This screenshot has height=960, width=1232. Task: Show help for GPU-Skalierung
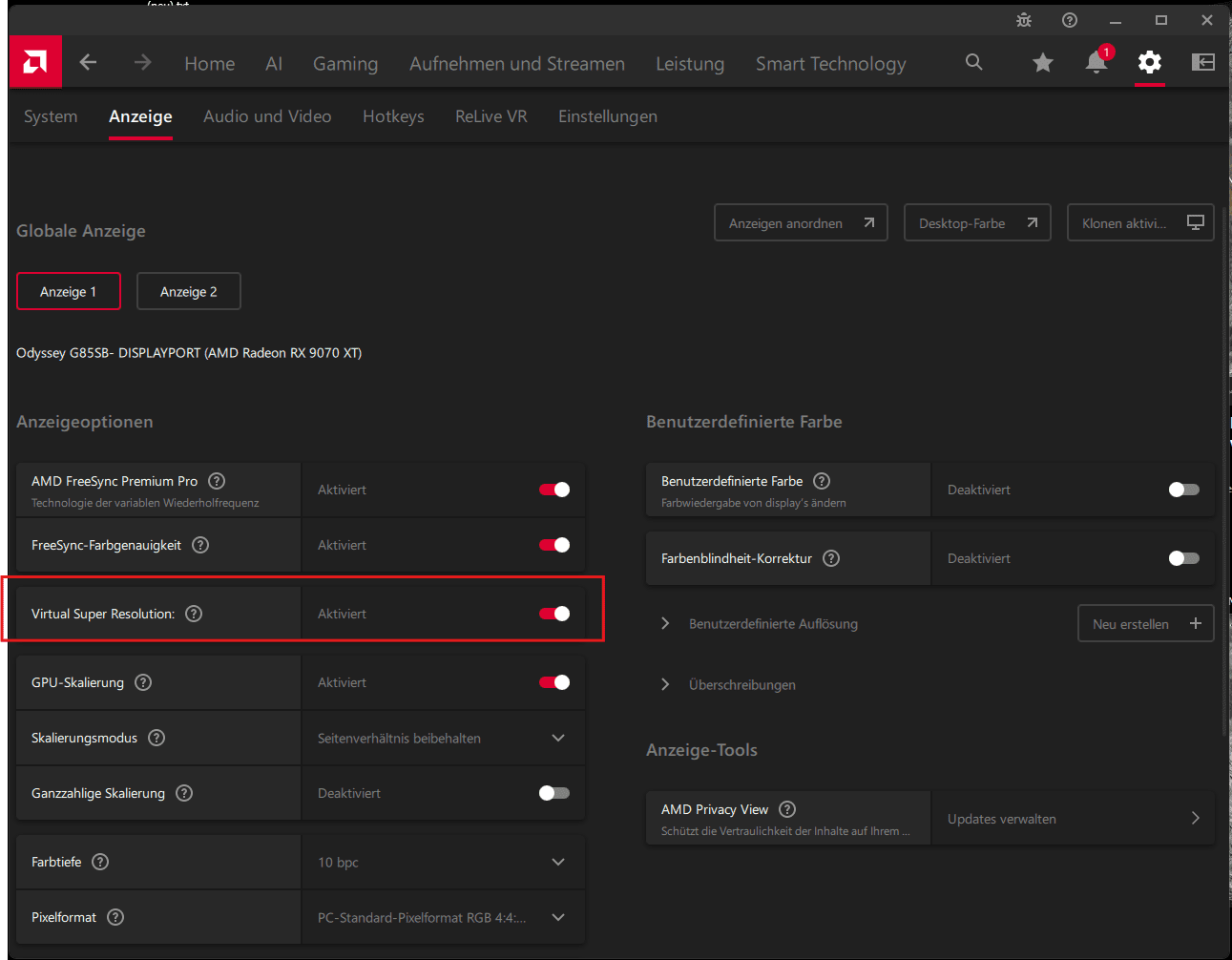143,682
